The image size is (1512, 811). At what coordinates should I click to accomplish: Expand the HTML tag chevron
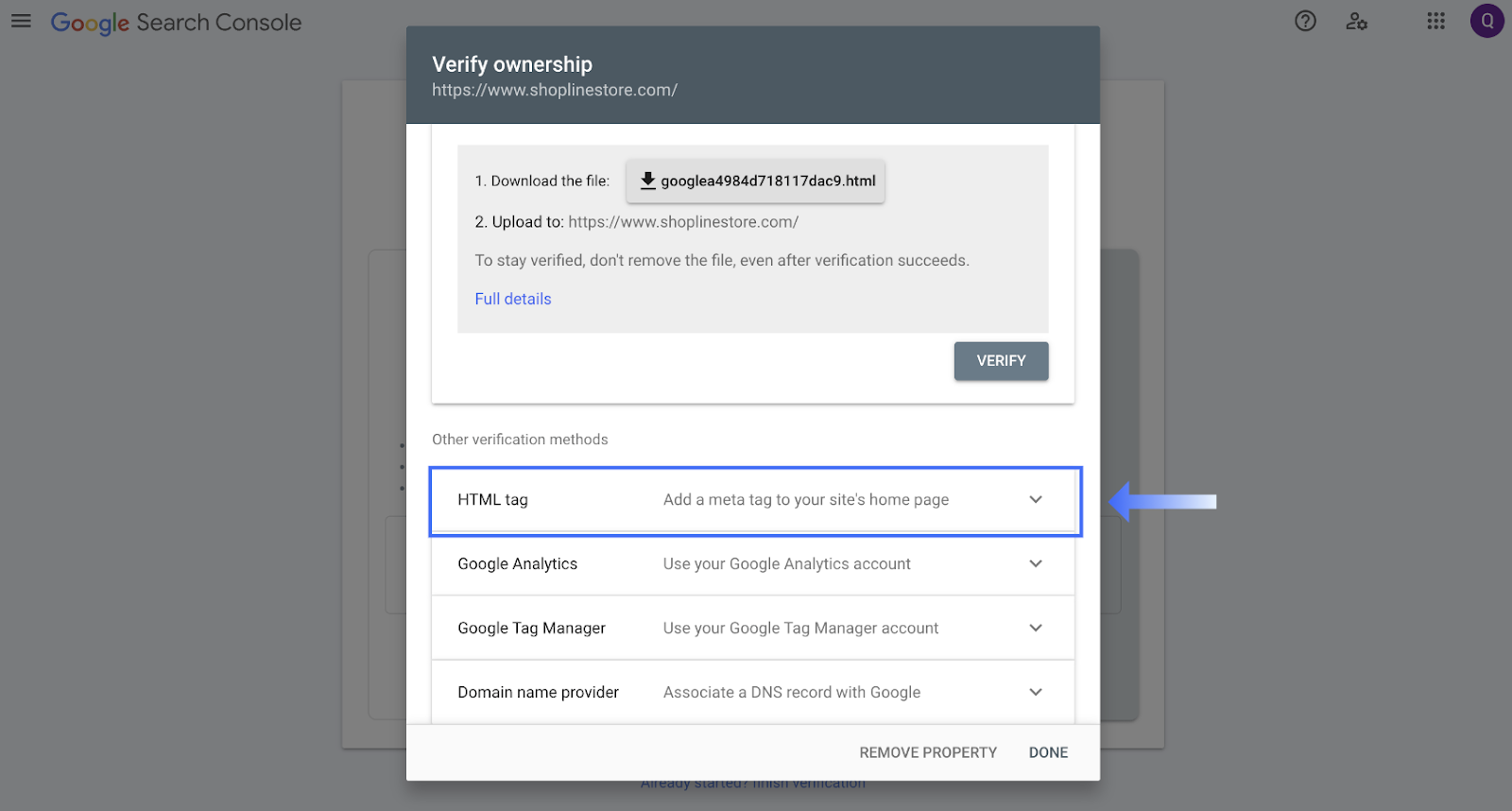click(1036, 500)
